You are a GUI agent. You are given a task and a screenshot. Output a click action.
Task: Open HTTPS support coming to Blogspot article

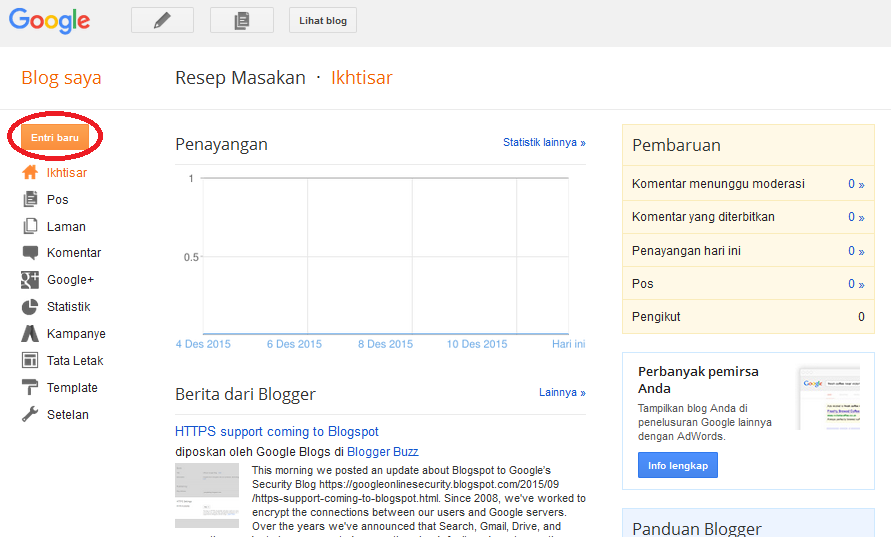tap(277, 431)
